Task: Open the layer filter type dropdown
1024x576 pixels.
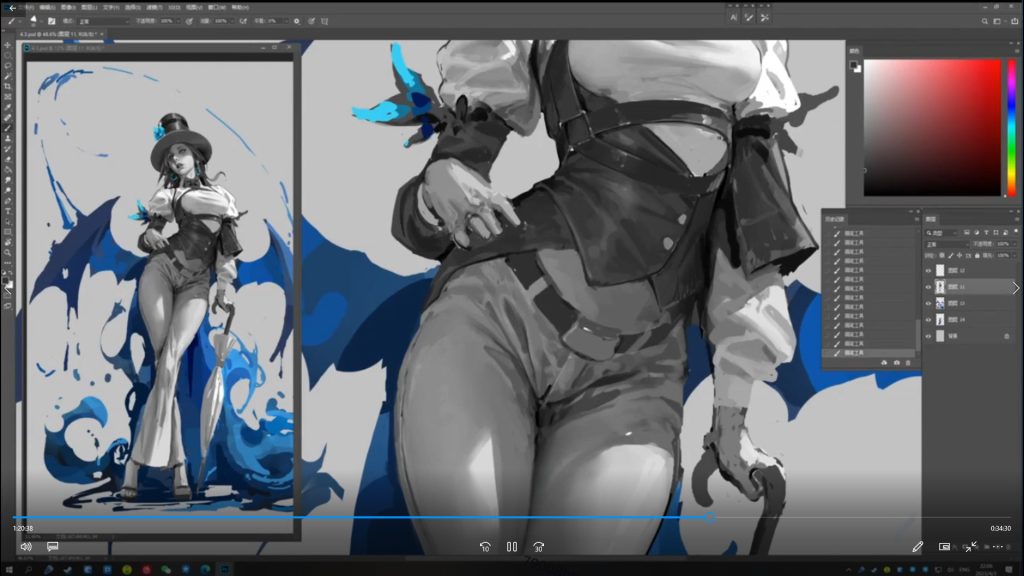Action: click(945, 231)
